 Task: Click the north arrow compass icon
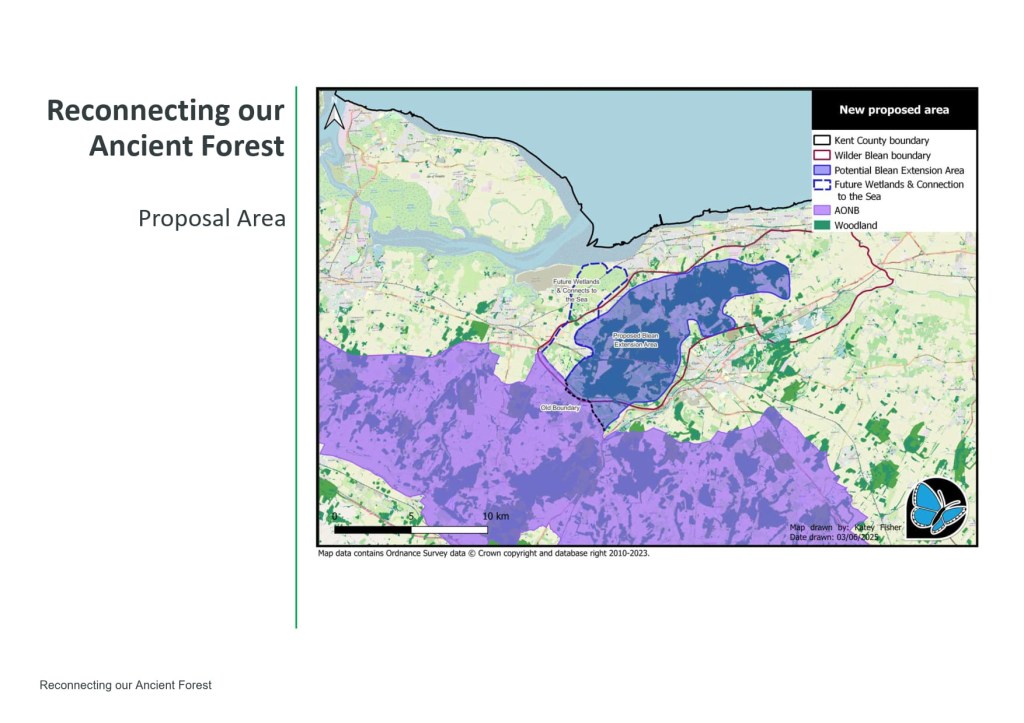(335, 116)
